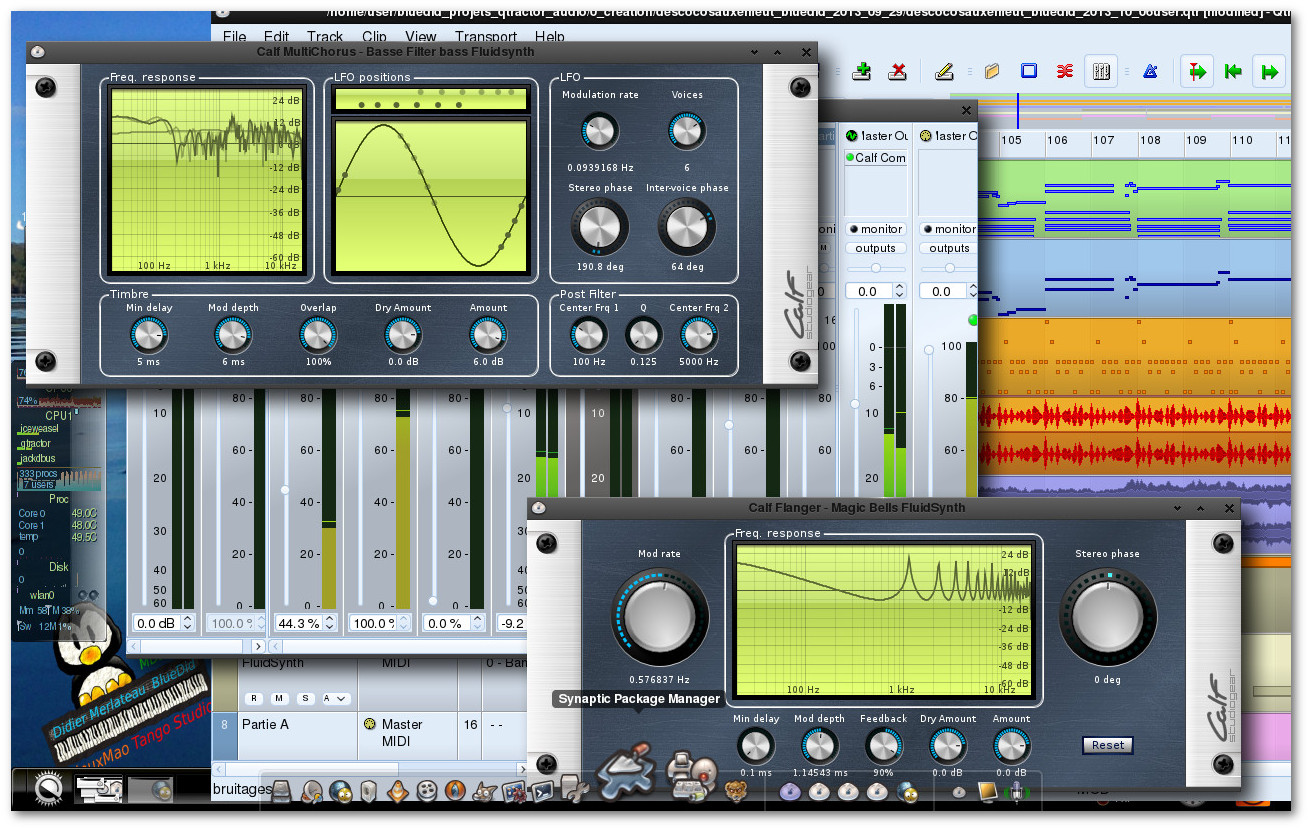Open the Mixer window via toolbar icon
Viewport: 1310px width, 830px height.
point(1101,72)
